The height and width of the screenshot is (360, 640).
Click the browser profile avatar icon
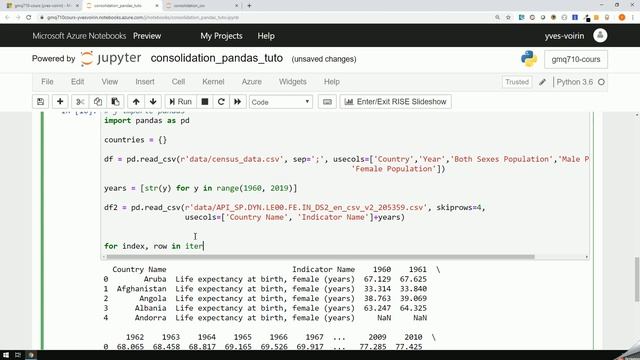[622, 18]
